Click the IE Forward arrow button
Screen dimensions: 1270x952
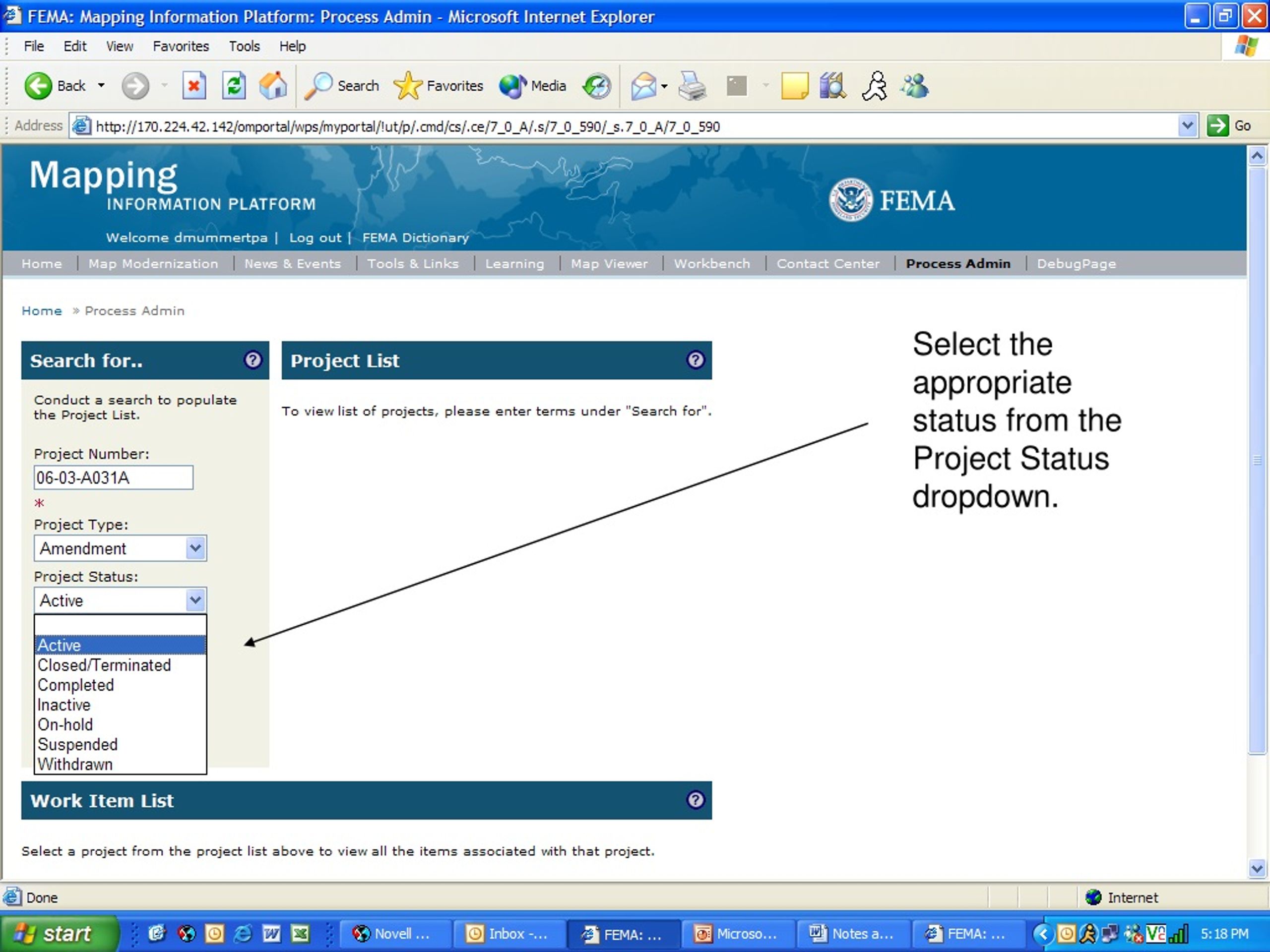135,86
